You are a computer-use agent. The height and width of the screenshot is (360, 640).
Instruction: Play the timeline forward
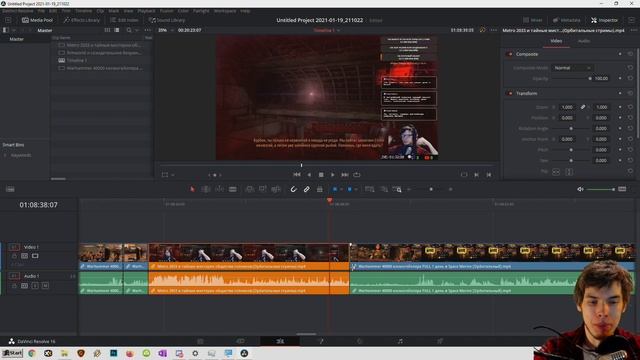333,175
